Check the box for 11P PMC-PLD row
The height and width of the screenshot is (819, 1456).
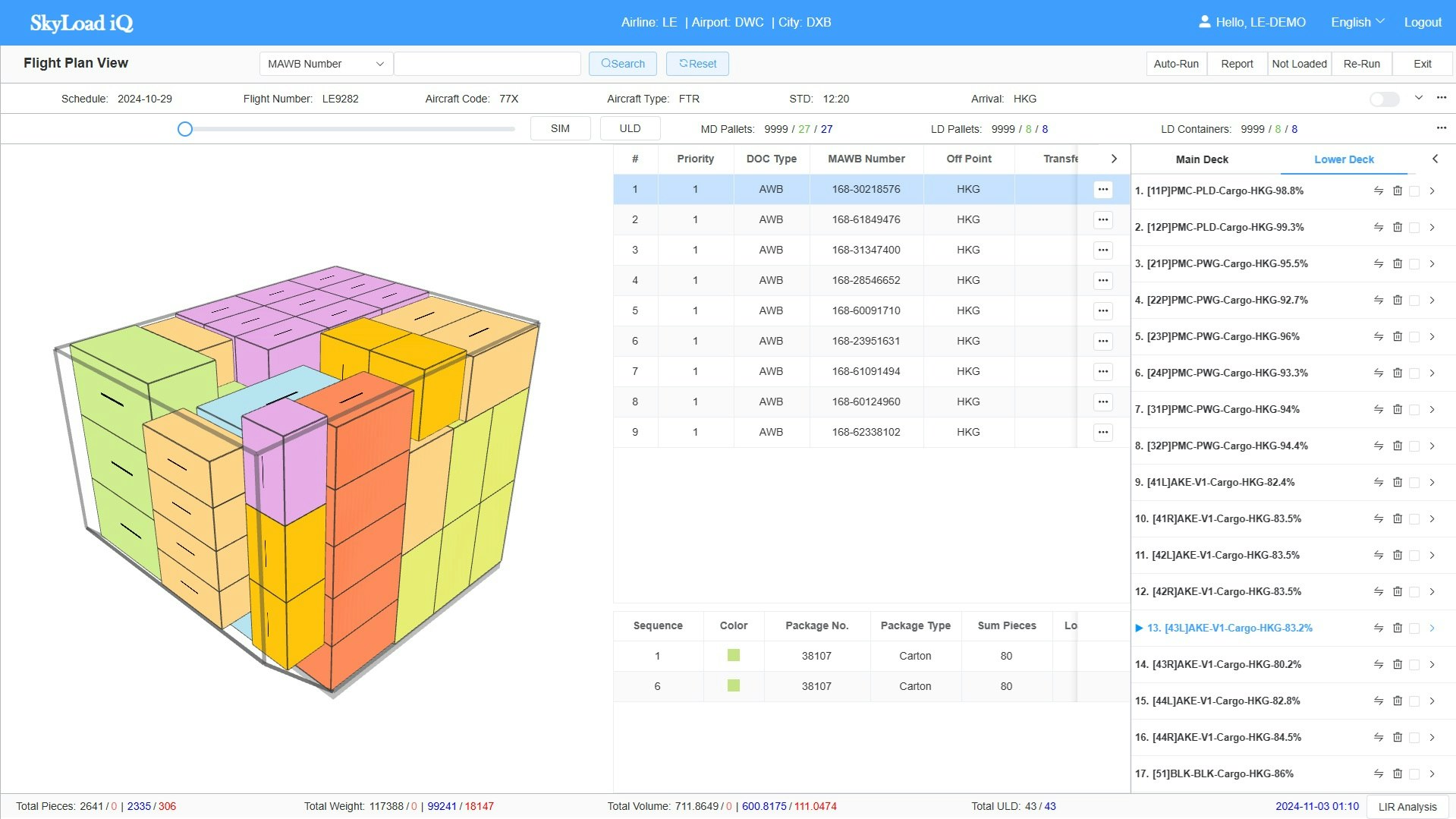(x=1414, y=191)
